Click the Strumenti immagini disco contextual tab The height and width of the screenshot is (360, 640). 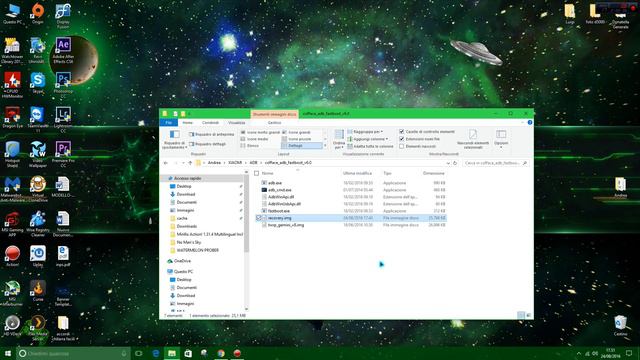(x=274, y=114)
